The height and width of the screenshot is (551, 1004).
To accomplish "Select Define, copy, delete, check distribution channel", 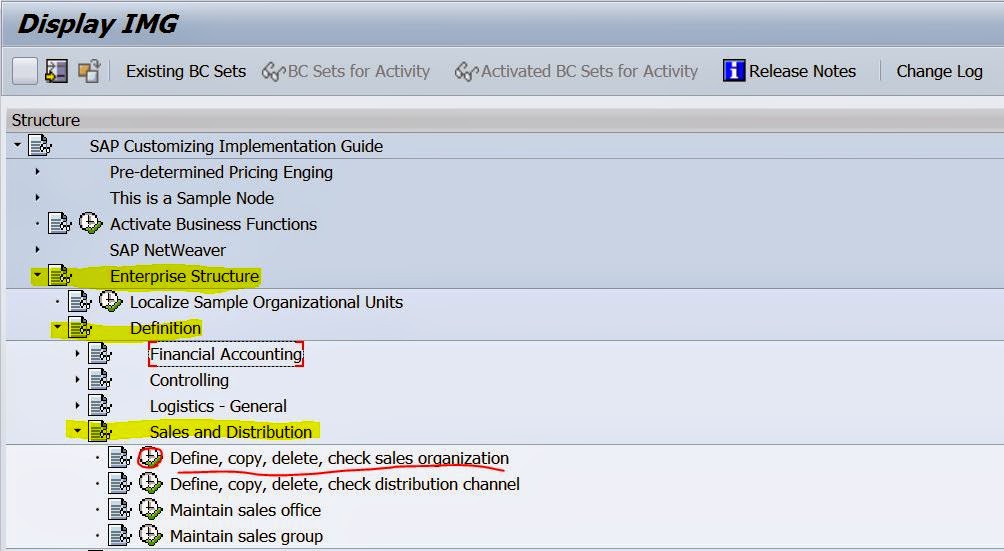I will 344,484.
